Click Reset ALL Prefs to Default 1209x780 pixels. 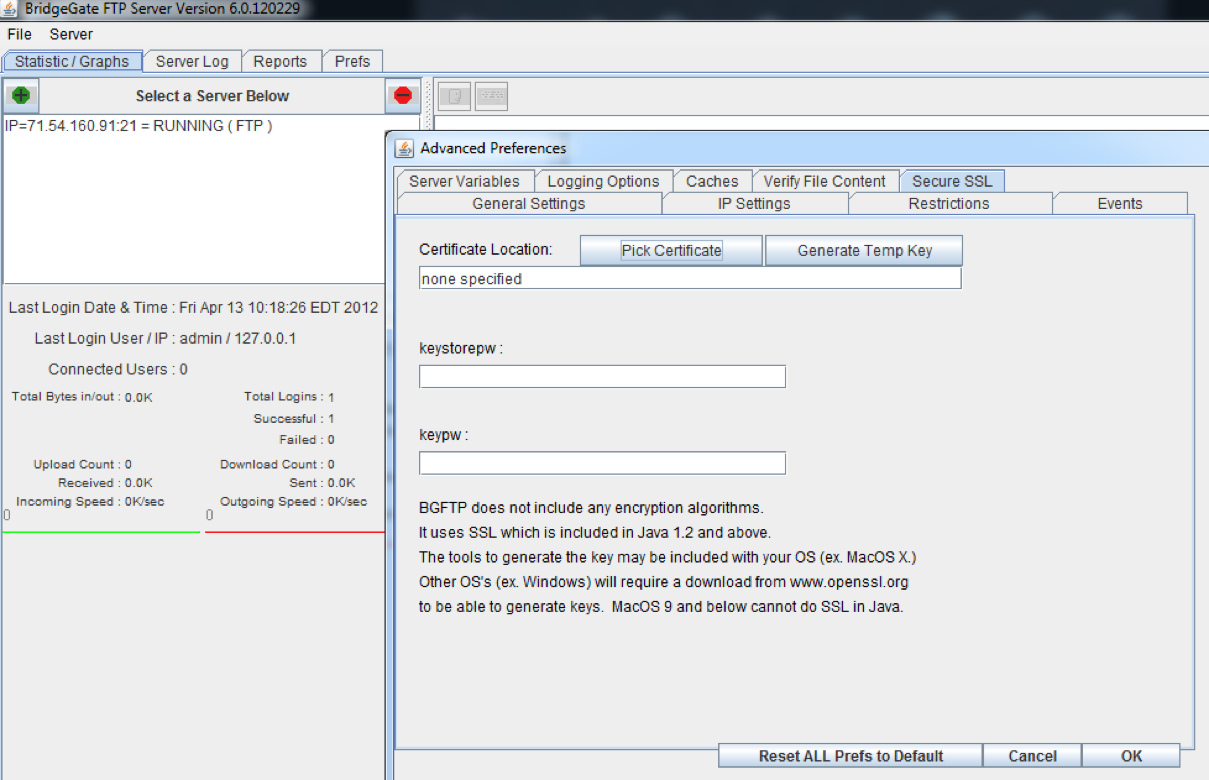[x=850, y=756]
